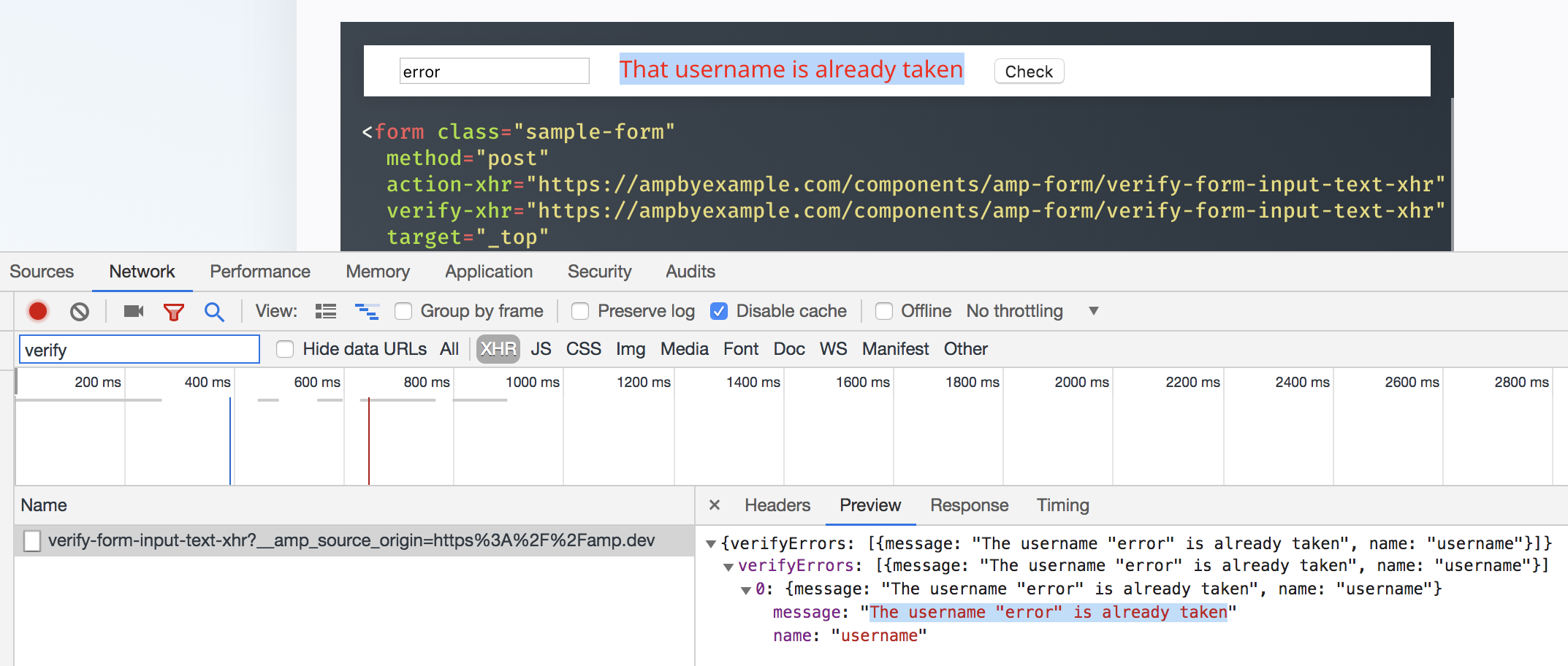The image size is (1568, 666).
Task: Click the Check button on the form
Action: tap(1028, 71)
